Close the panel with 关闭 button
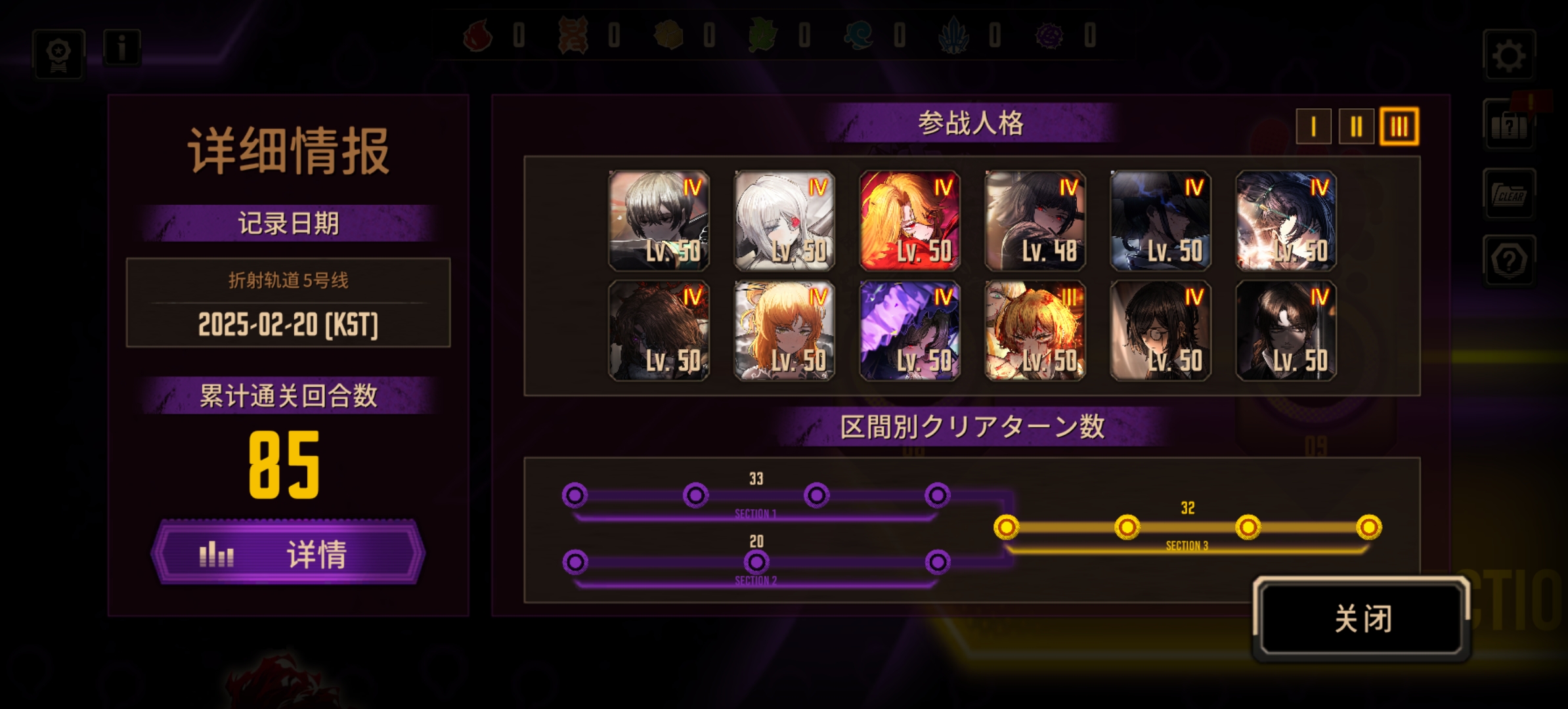The height and width of the screenshot is (709, 1568). tap(1362, 618)
